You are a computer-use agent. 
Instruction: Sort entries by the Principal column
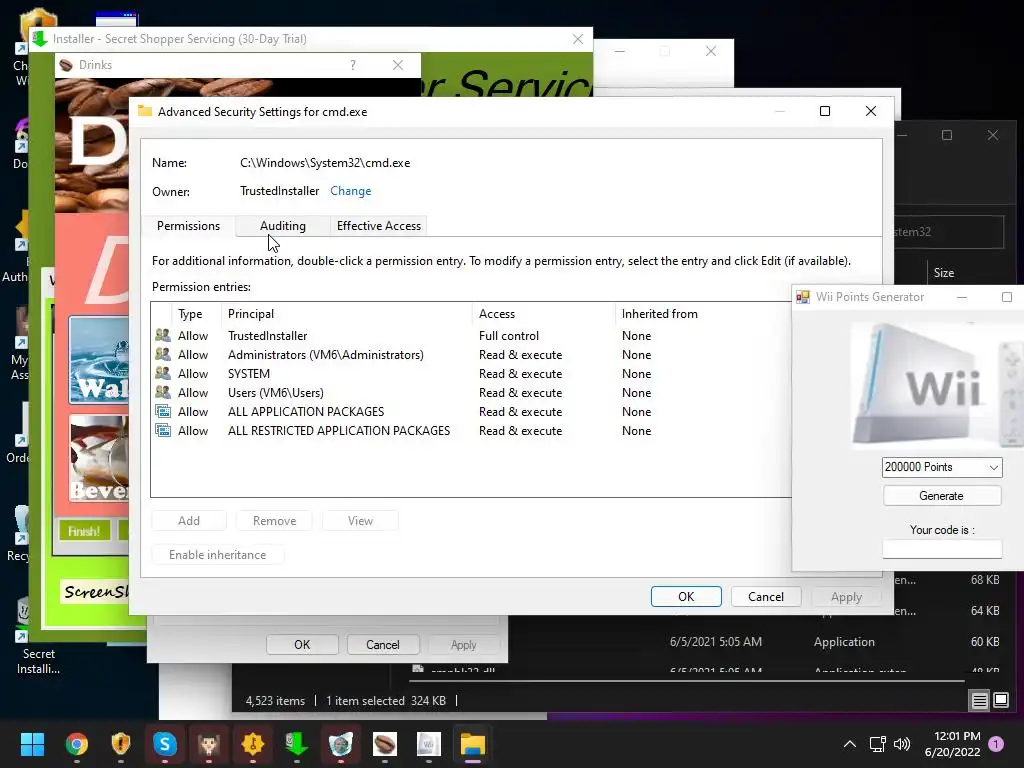(346, 314)
